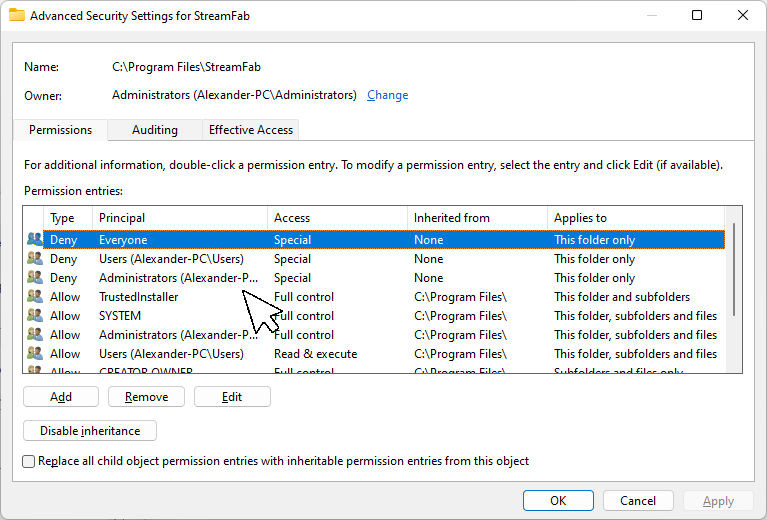Viewport: 767px width, 520px height.
Task: Open the Effective Access tab
Action: (250, 130)
